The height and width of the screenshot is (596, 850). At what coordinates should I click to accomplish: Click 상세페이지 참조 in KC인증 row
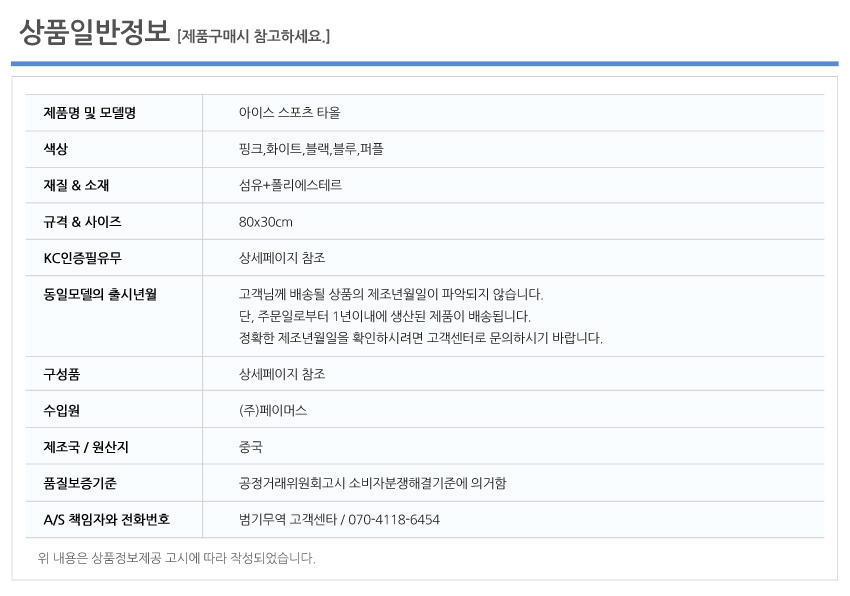pos(282,258)
